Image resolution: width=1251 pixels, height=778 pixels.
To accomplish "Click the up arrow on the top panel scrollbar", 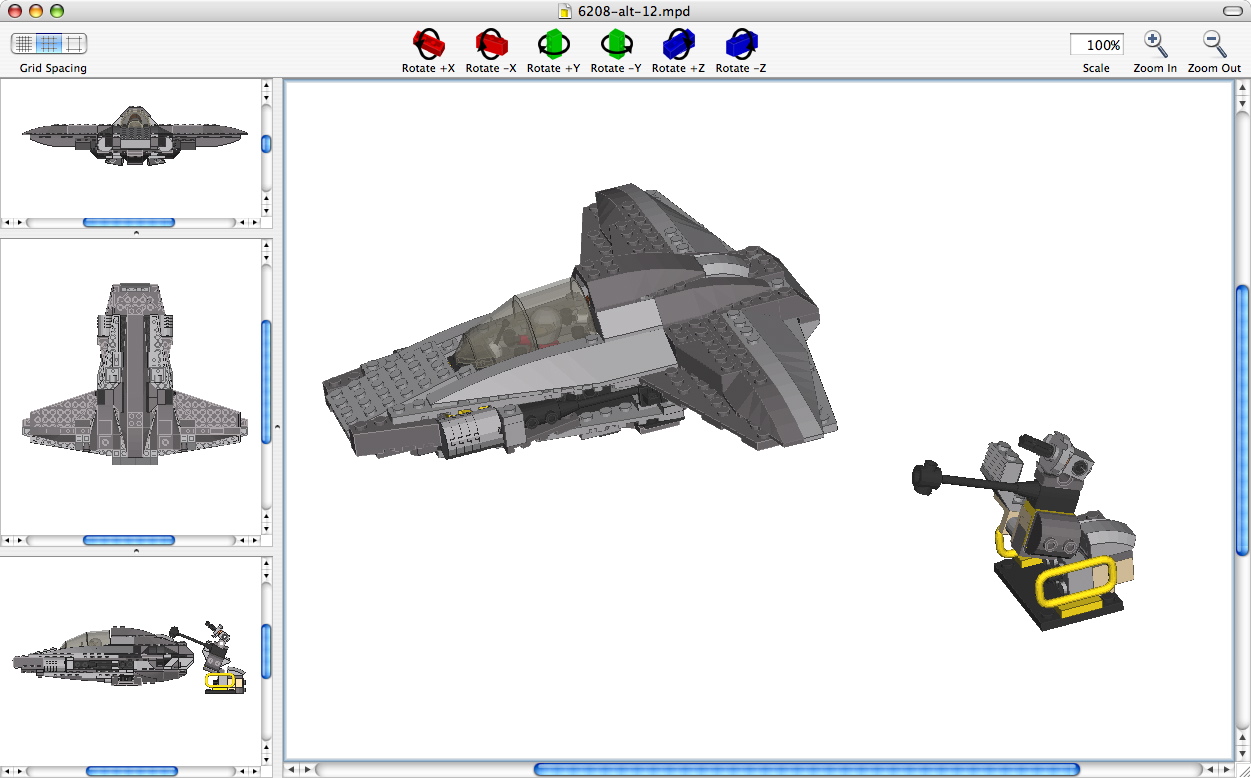I will tap(265, 86).
